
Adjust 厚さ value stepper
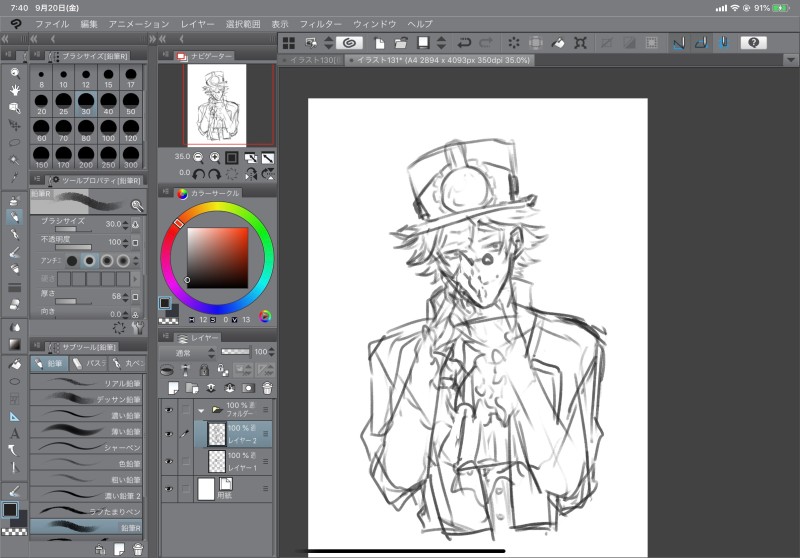tap(126, 296)
